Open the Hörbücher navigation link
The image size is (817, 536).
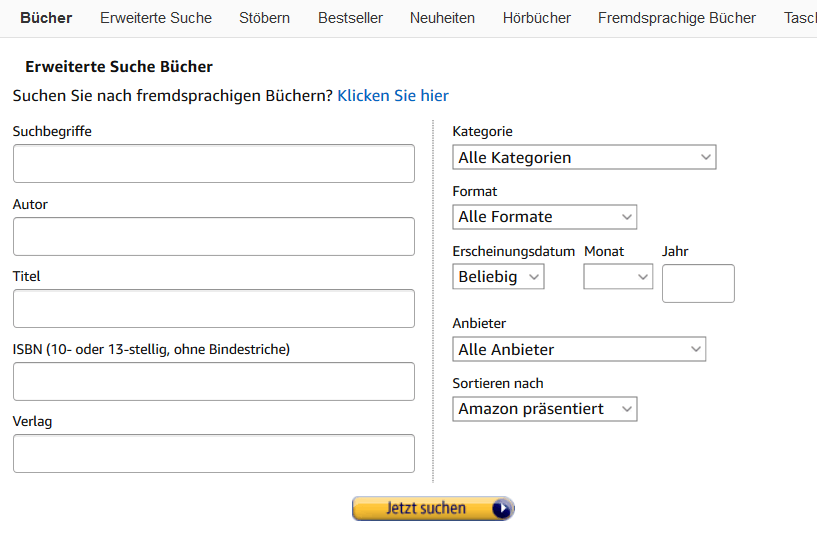point(537,18)
